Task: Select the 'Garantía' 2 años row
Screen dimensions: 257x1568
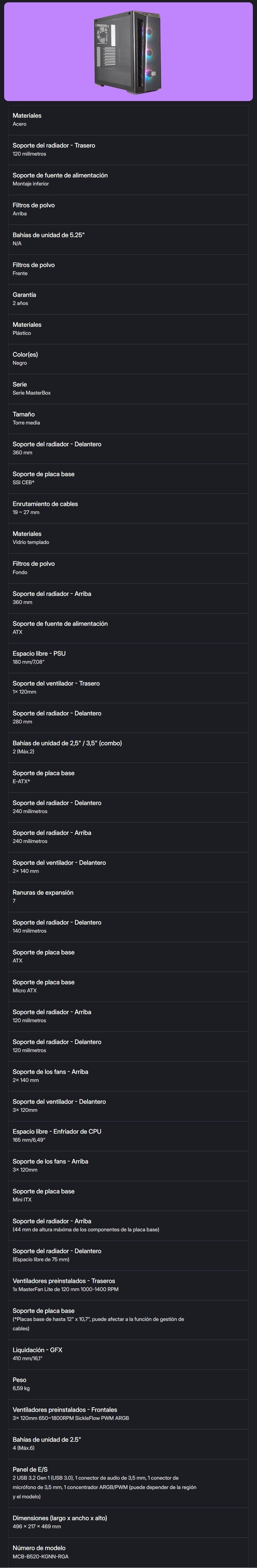Action: (128, 299)
